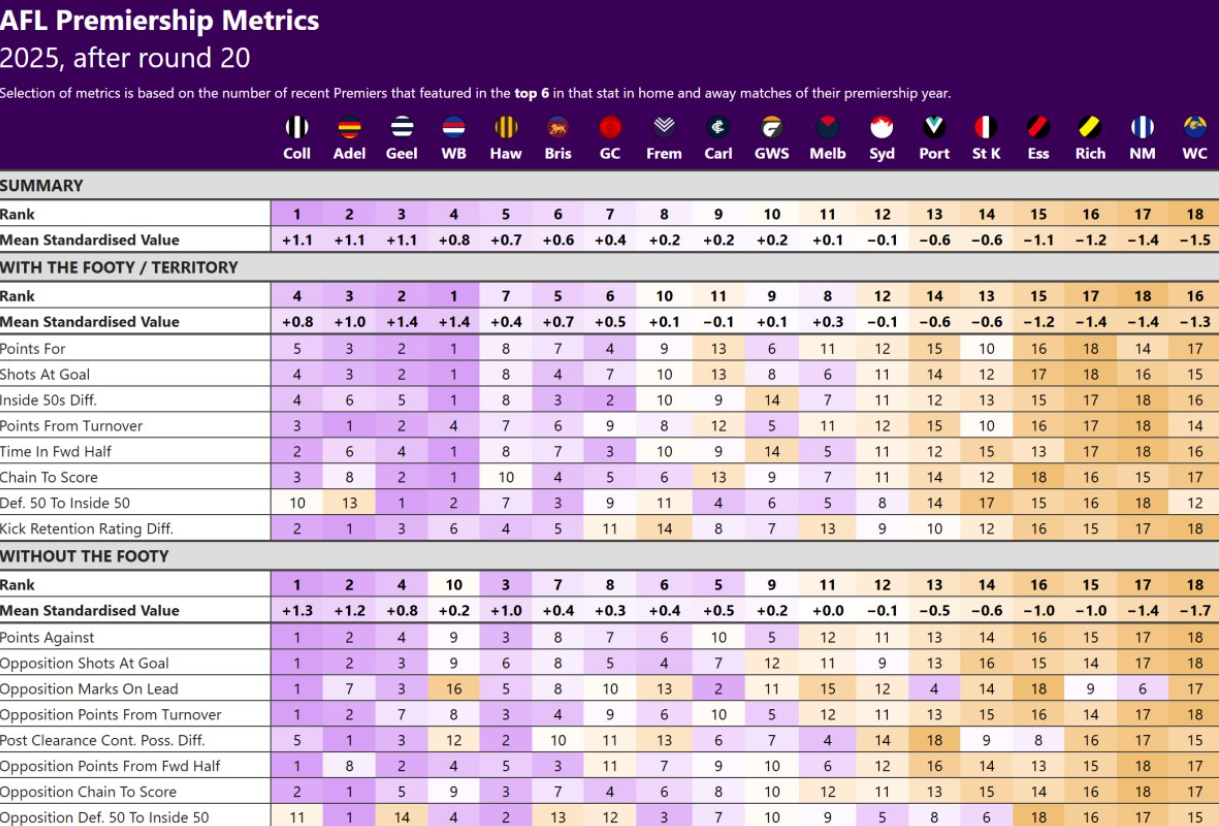The height and width of the screenshot is (826, 1219).
Task: Select the Opposition Marks On Lead row label
Action: tap(89, 689)
